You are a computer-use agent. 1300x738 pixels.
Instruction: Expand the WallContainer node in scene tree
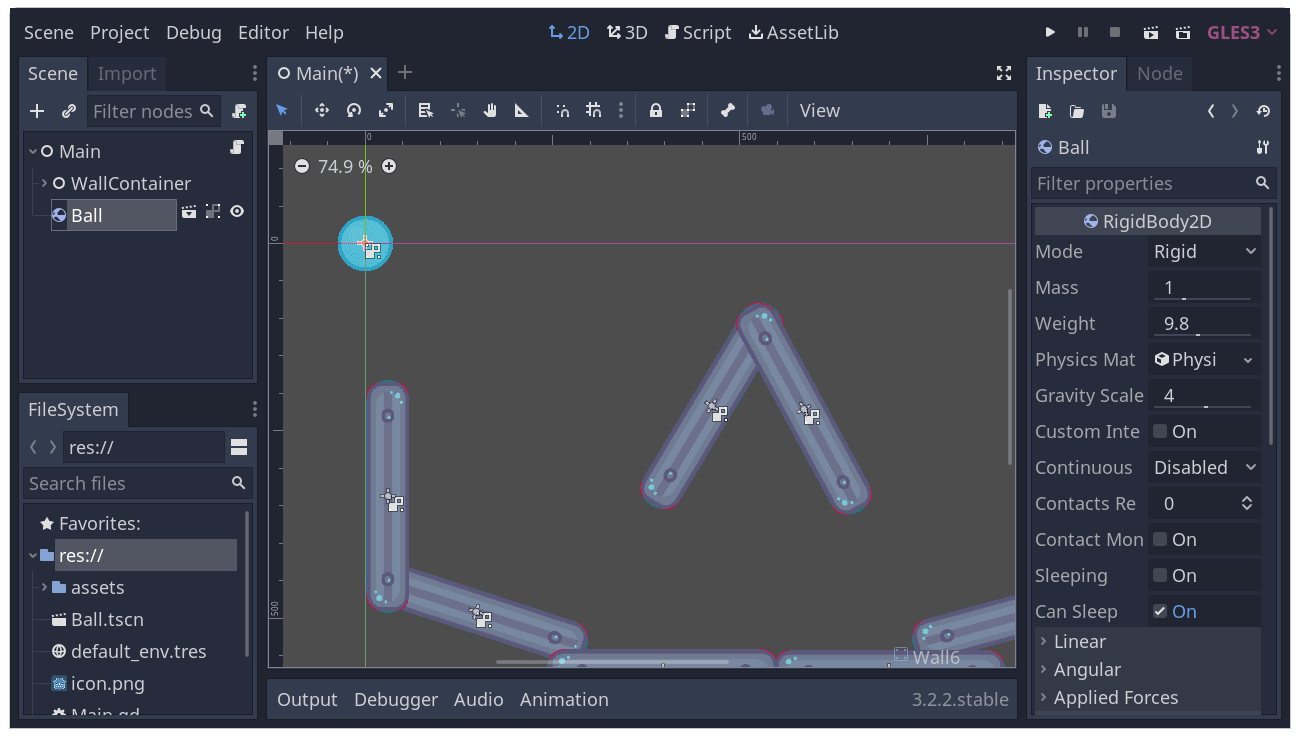click(x=44, y=184)
